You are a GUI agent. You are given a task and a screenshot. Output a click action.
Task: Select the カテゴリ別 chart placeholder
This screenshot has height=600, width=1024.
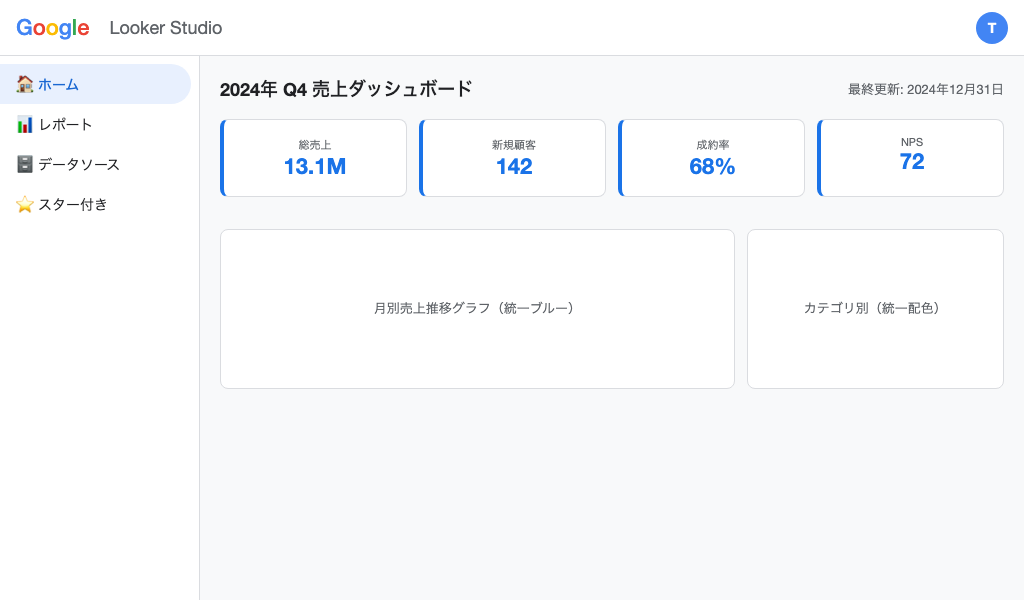click(x=875, y=308)
